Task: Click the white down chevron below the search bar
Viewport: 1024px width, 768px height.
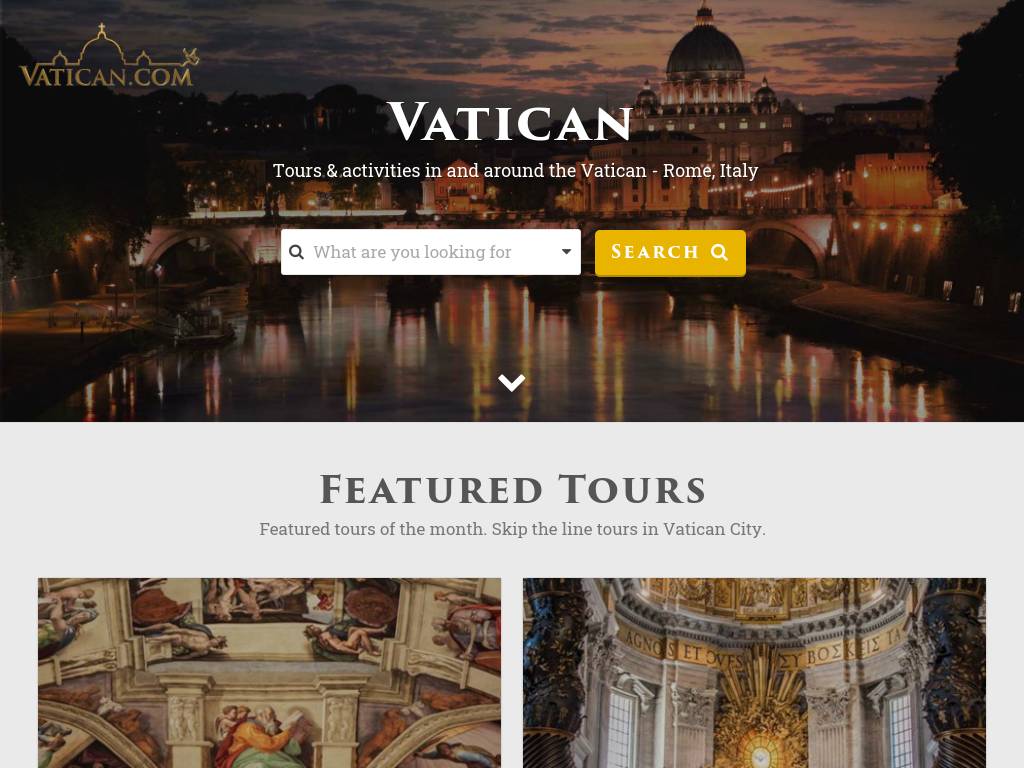Action: tap(511, 382)
